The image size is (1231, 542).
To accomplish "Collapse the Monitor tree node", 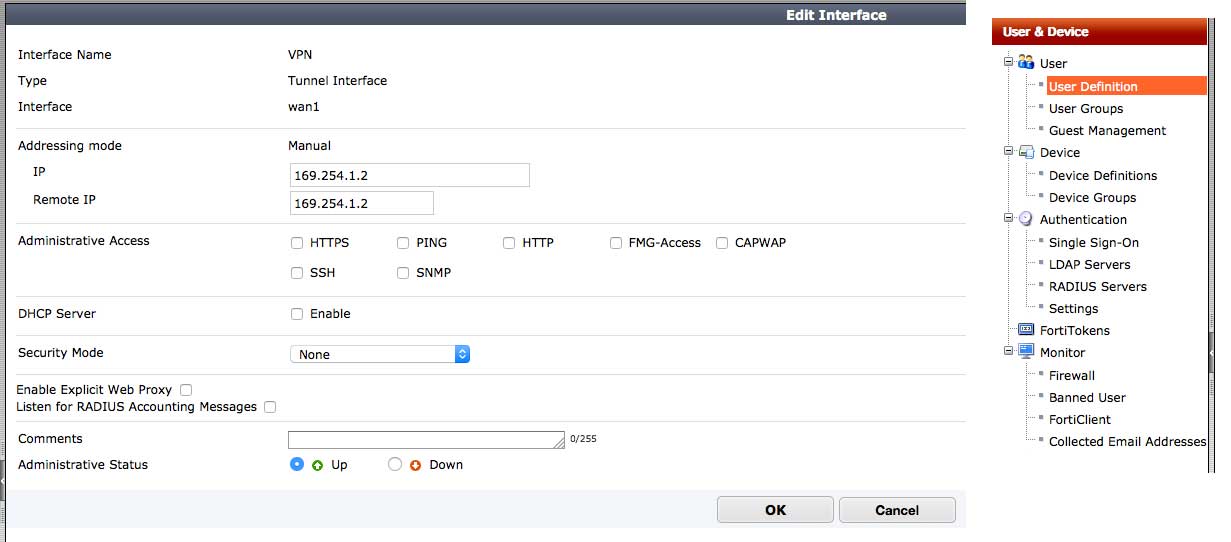I will click(1009, 352).
